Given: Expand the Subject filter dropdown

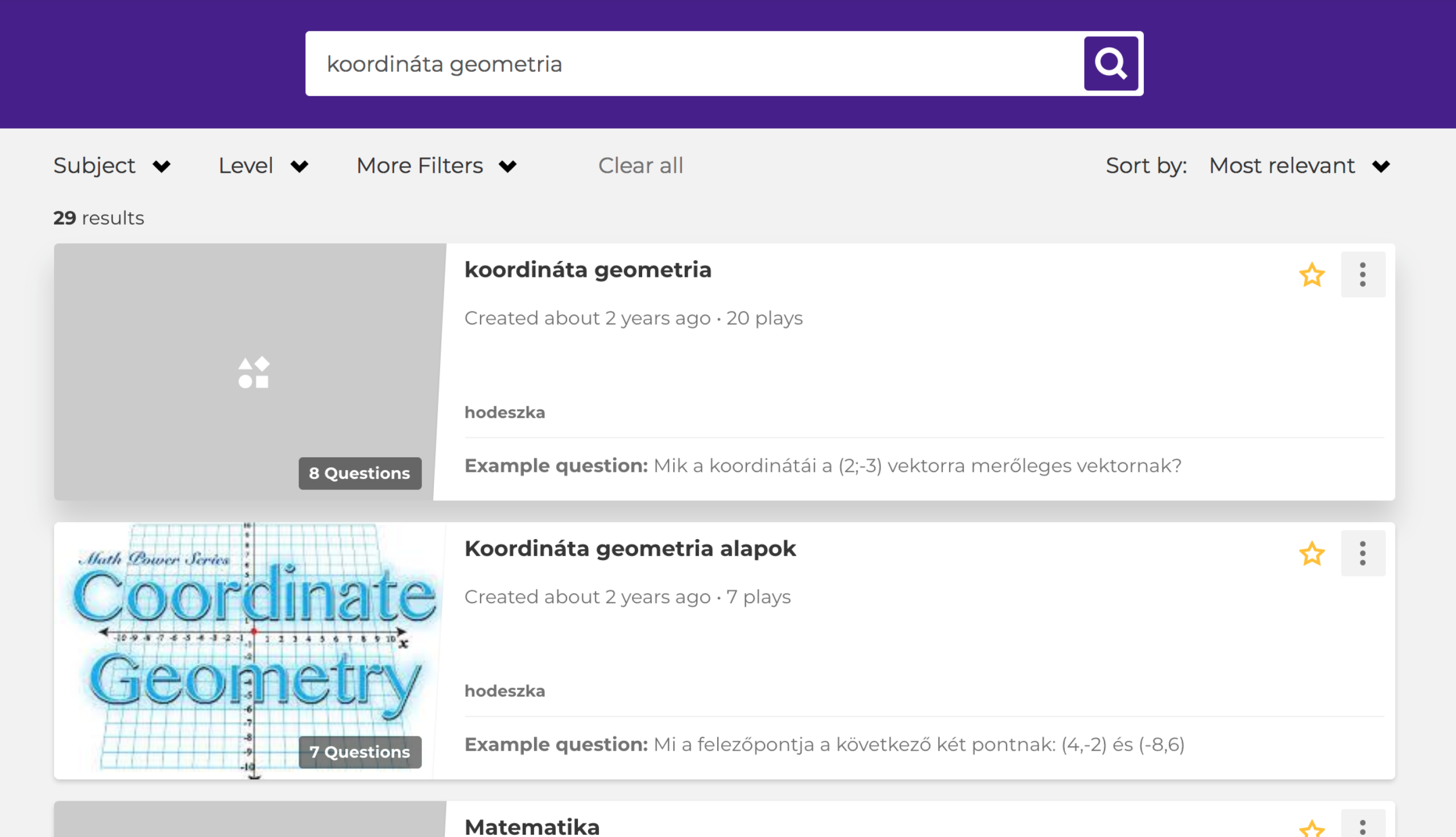Looking at the screenshot, I should tap(112, 166).
